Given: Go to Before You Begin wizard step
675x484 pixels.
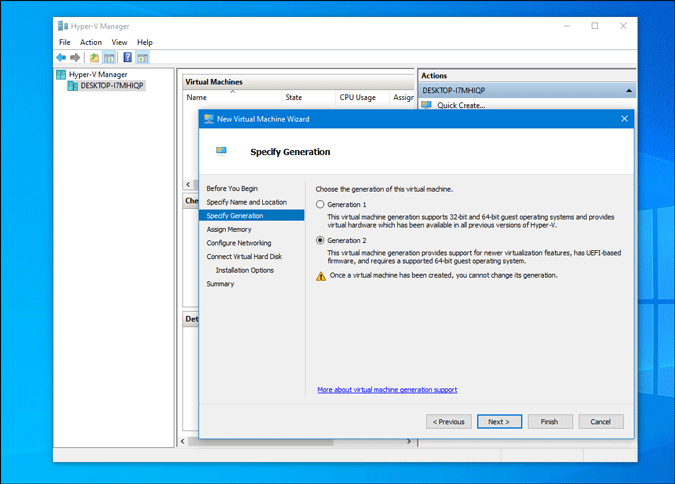Looking at the screenshot, I should click(232, 189).
